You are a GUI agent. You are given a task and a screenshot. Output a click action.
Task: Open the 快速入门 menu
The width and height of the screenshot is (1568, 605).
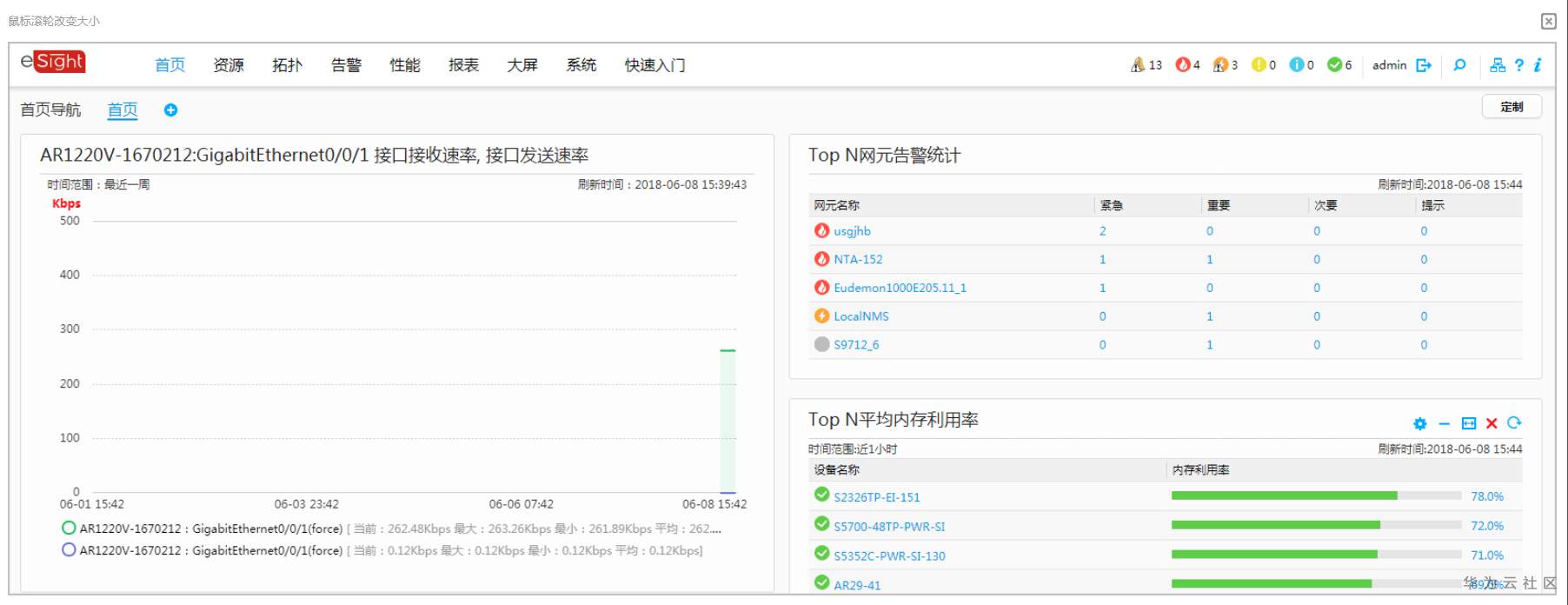click(x=654, y=65)
